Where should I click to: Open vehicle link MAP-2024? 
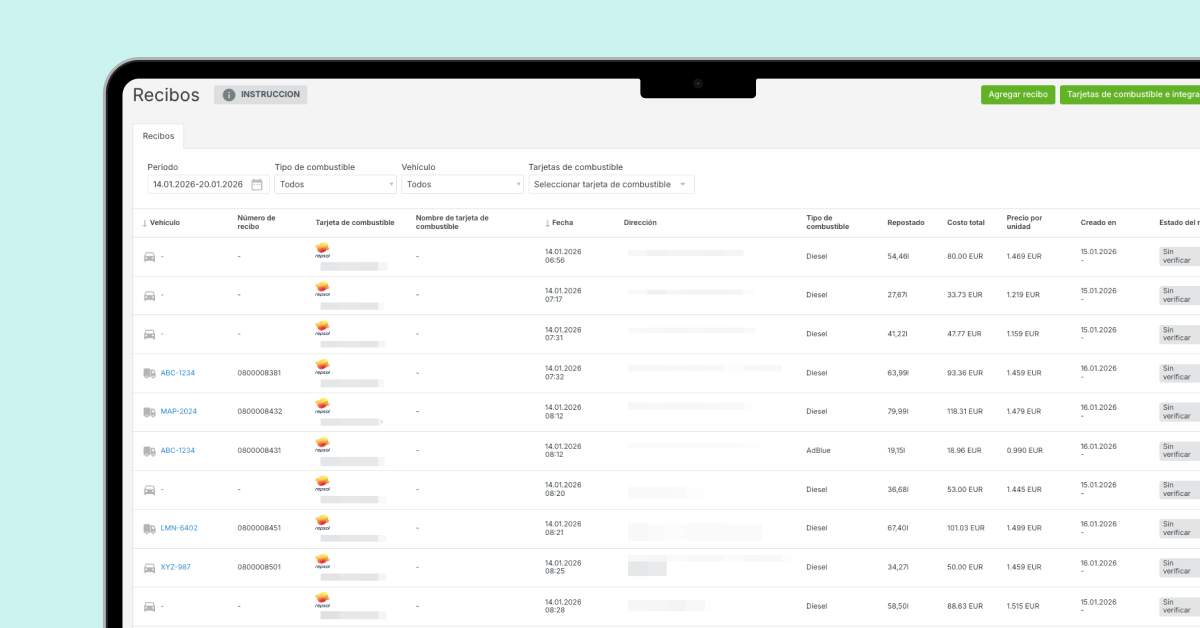pos(179,412)
